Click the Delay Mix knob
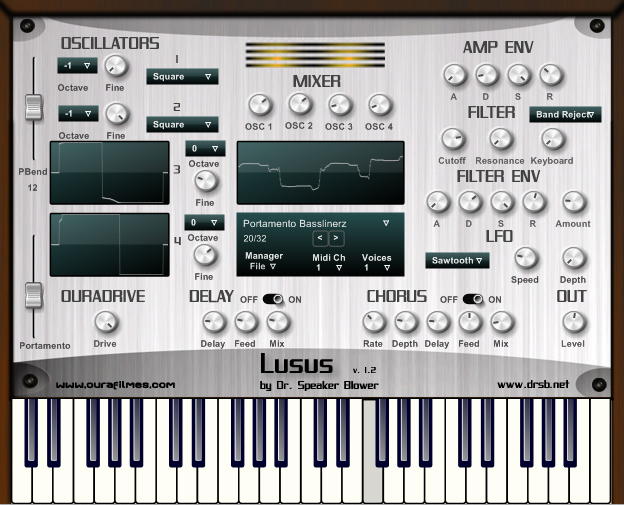Screen dimensions: 624x505 278,322
